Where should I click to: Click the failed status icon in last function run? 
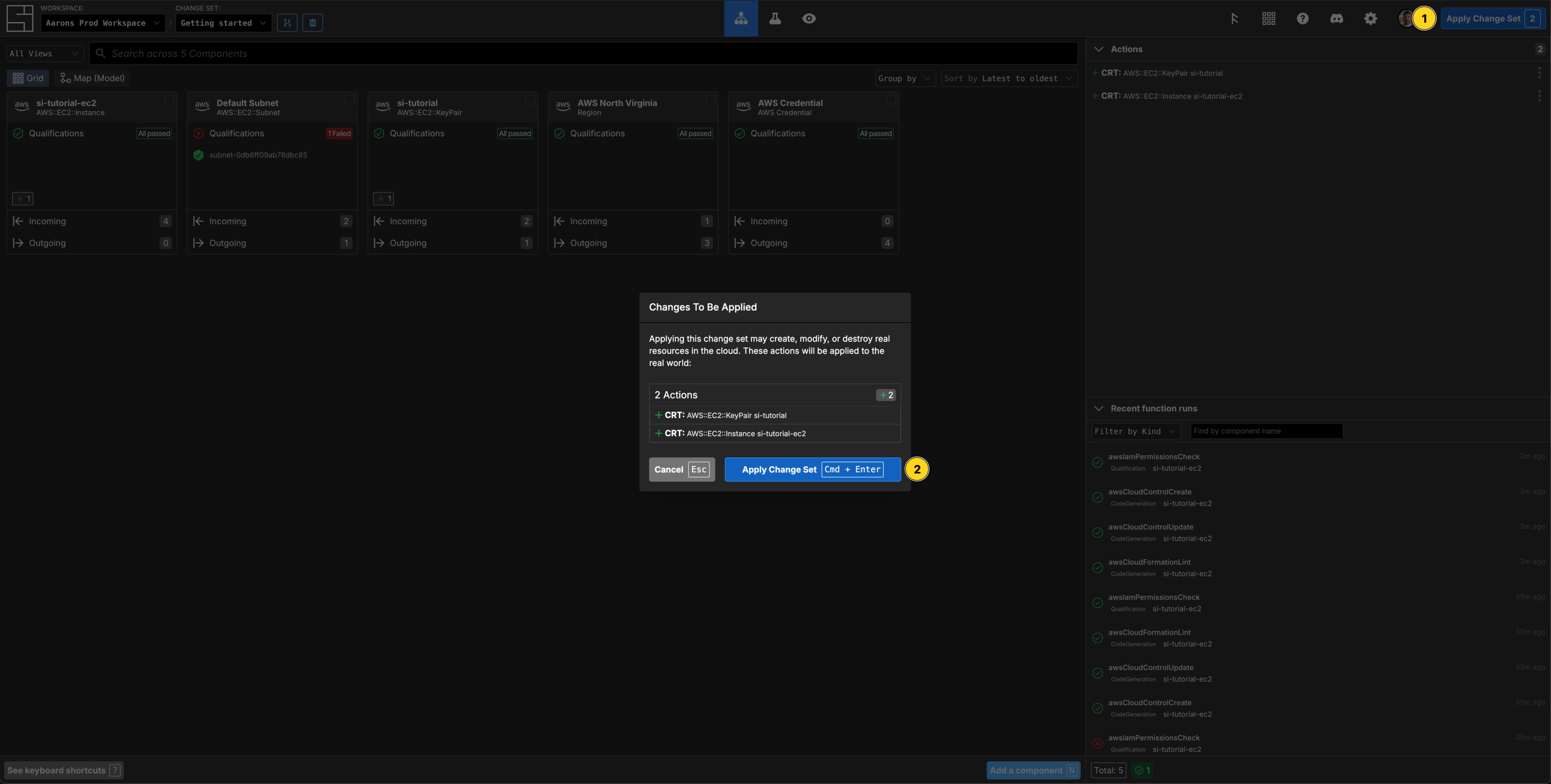(x=1098, y=743)
